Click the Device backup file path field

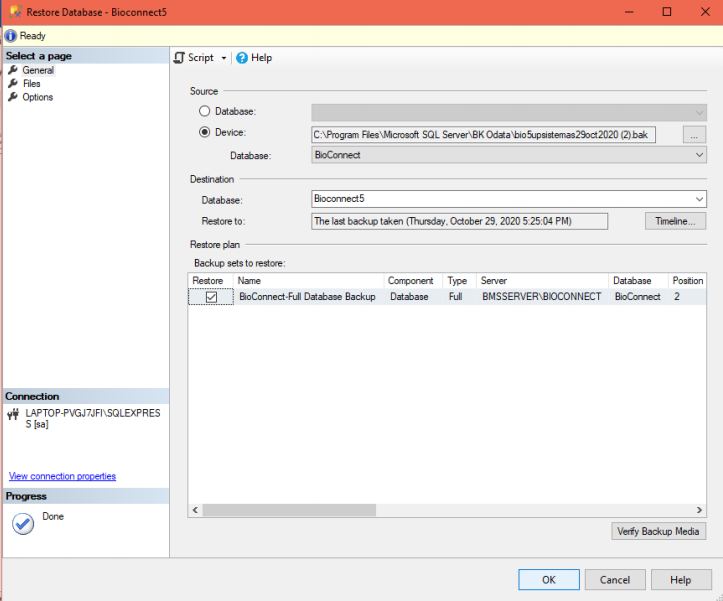[483, 135]
